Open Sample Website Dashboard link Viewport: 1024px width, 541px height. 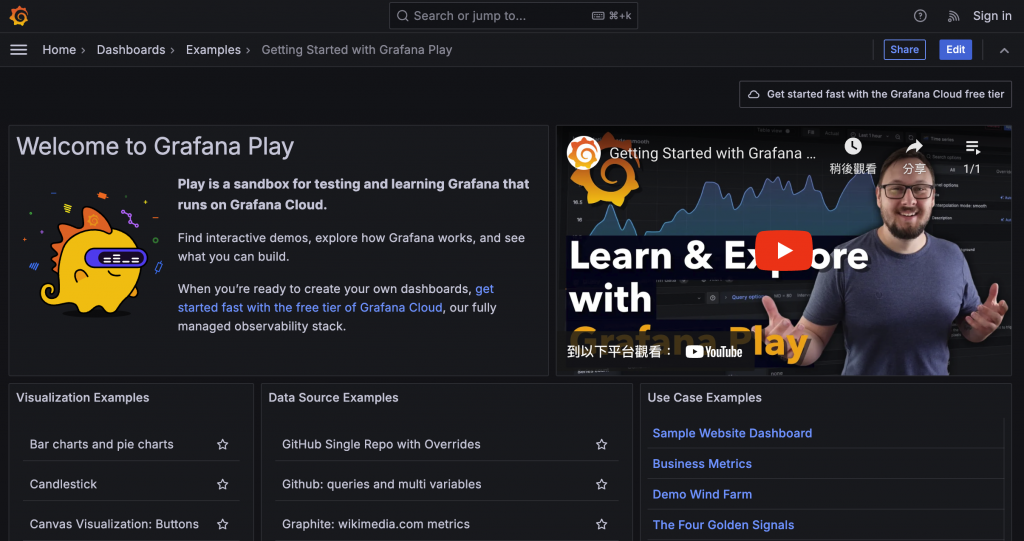pyautogui.click(x=732, y=433)
